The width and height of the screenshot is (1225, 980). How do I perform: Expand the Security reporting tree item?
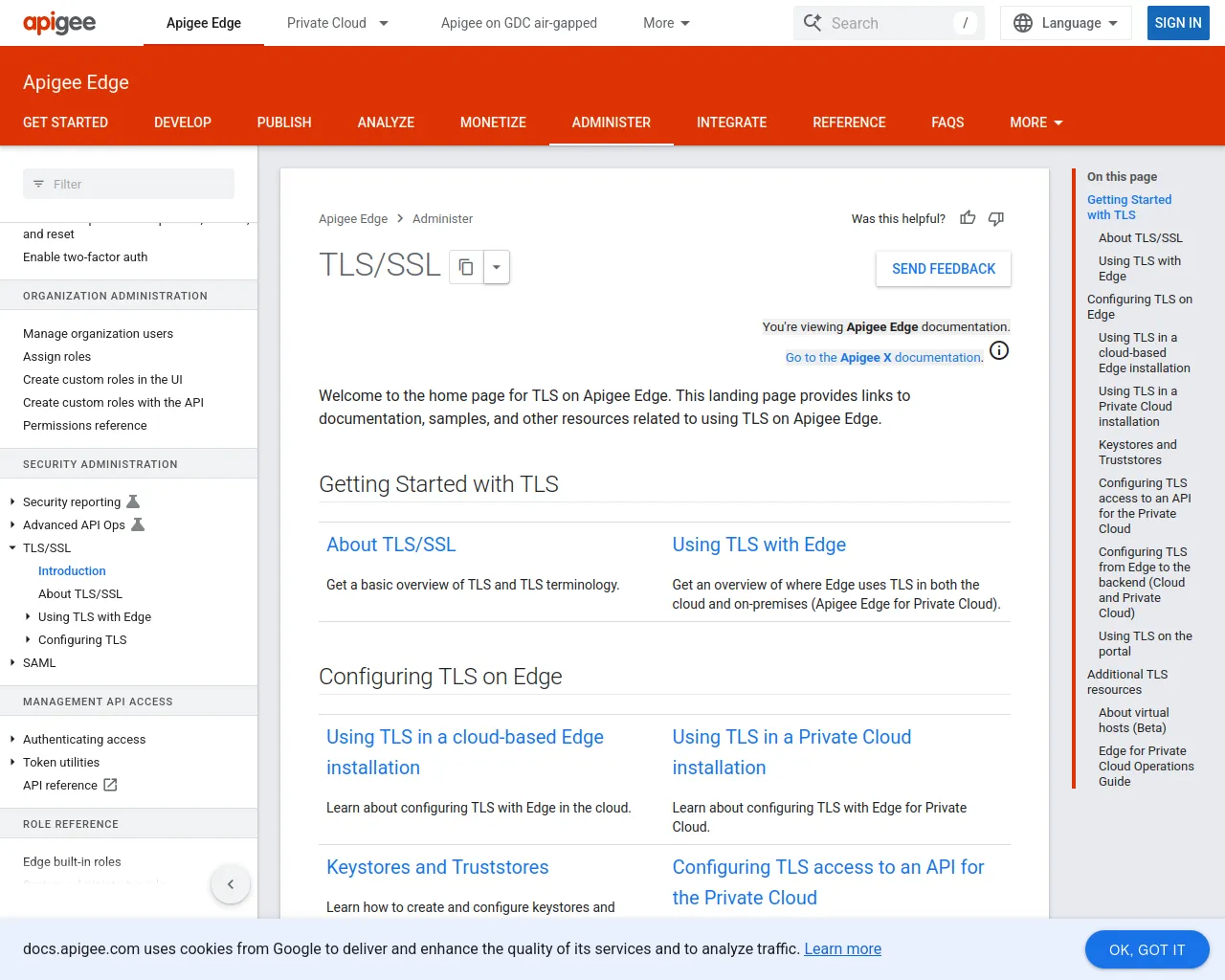click(x=12, y=501)
